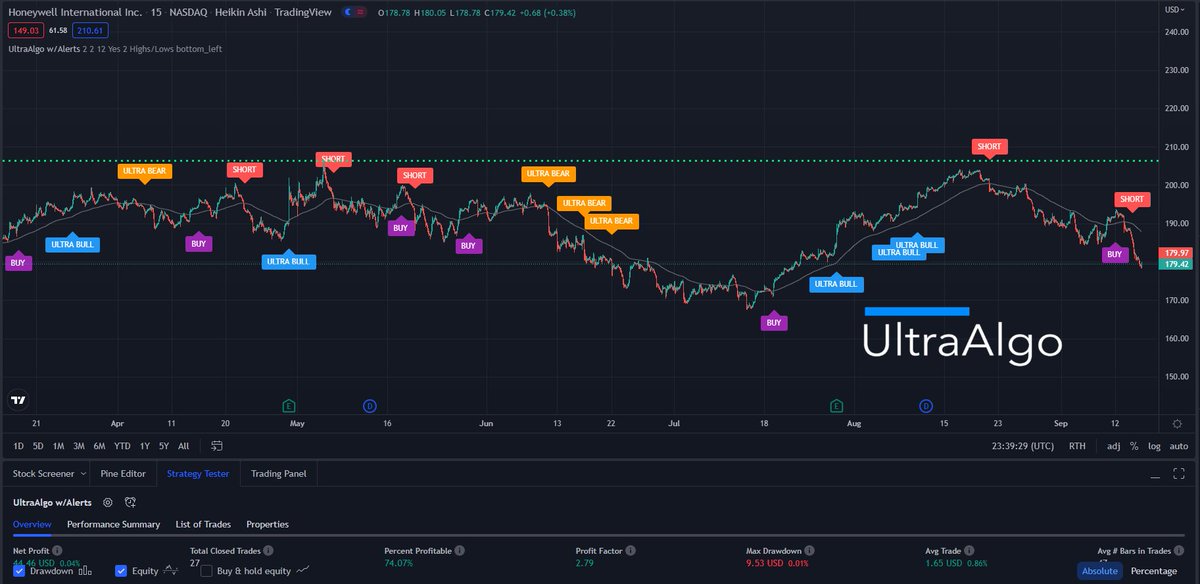The image size is (1200, 584).
Task: Select the Strategy Tester tab
Action: tap(199, 474)
